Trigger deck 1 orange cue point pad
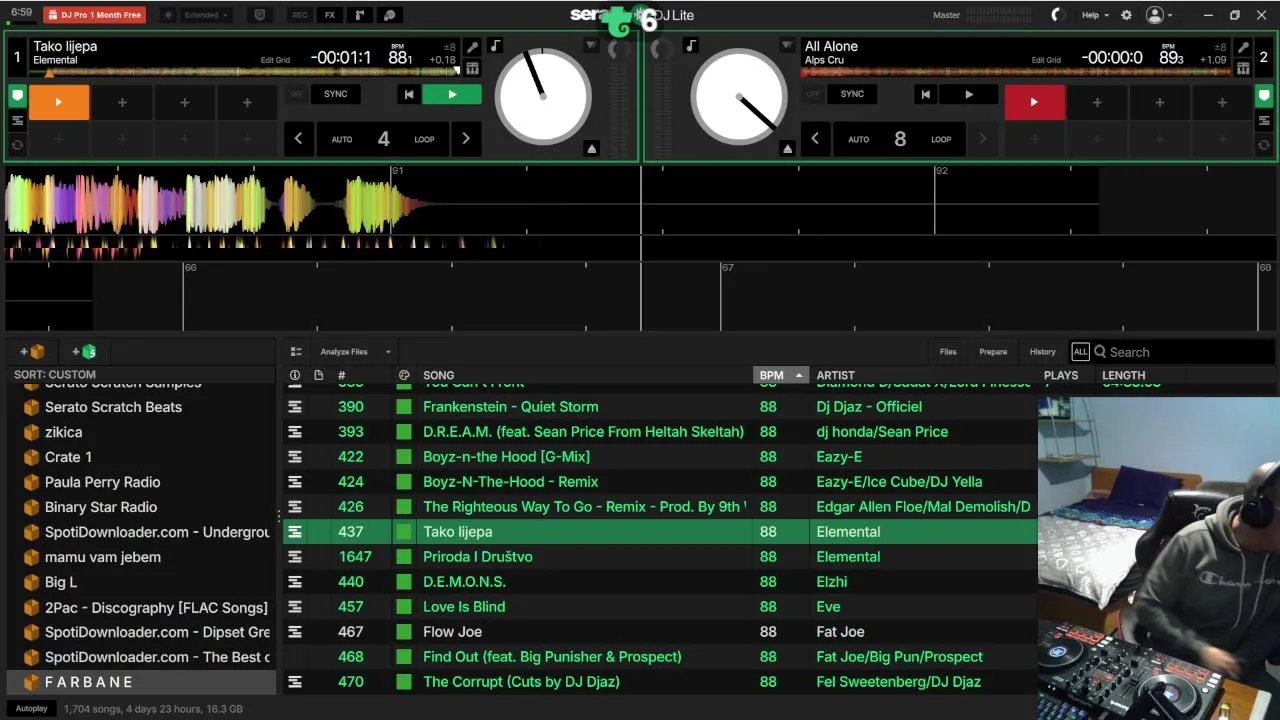1280x720 pixels. pos(59,102)
